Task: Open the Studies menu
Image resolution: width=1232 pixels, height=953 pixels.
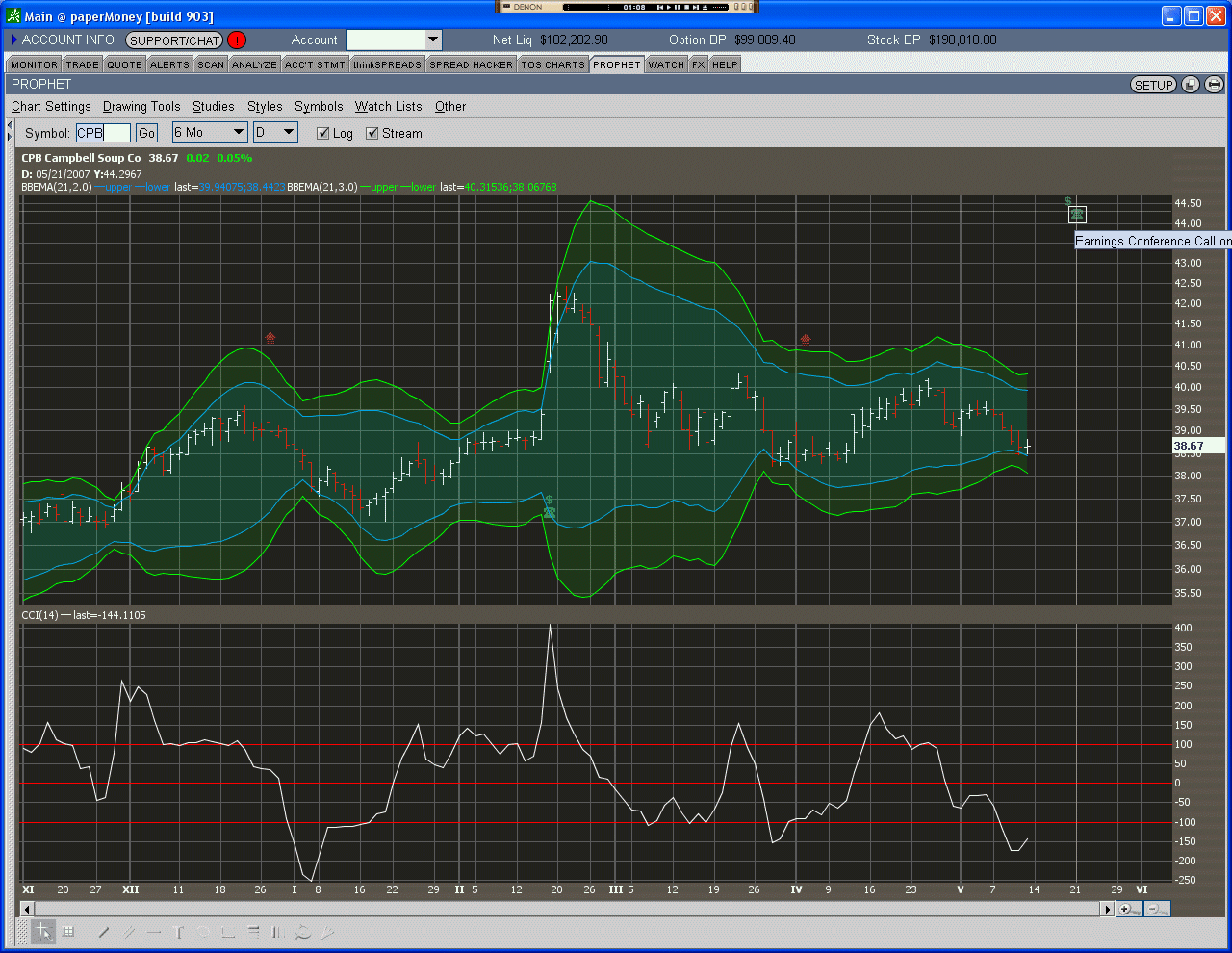Action: (213, 107)
